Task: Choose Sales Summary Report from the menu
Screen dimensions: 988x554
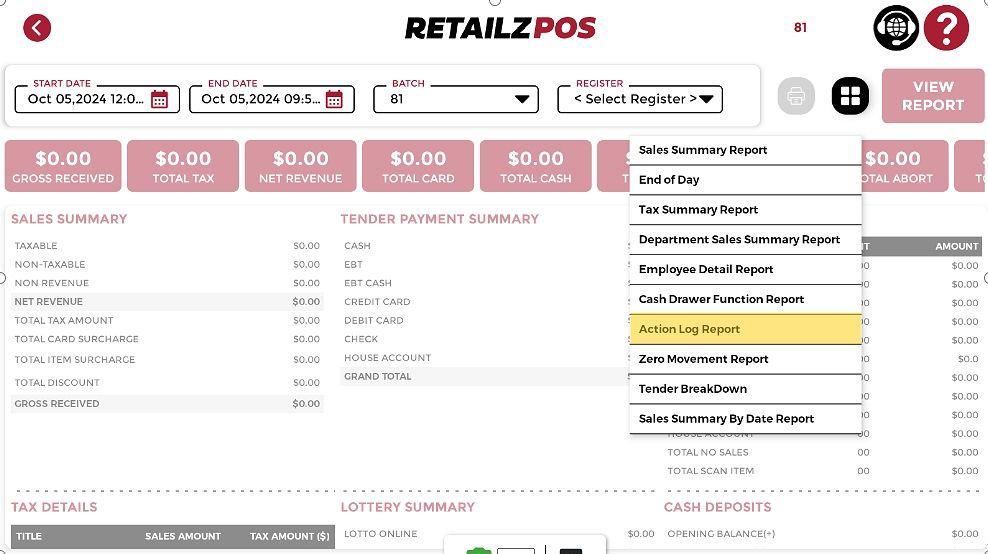Action: [x=745, y=150]
